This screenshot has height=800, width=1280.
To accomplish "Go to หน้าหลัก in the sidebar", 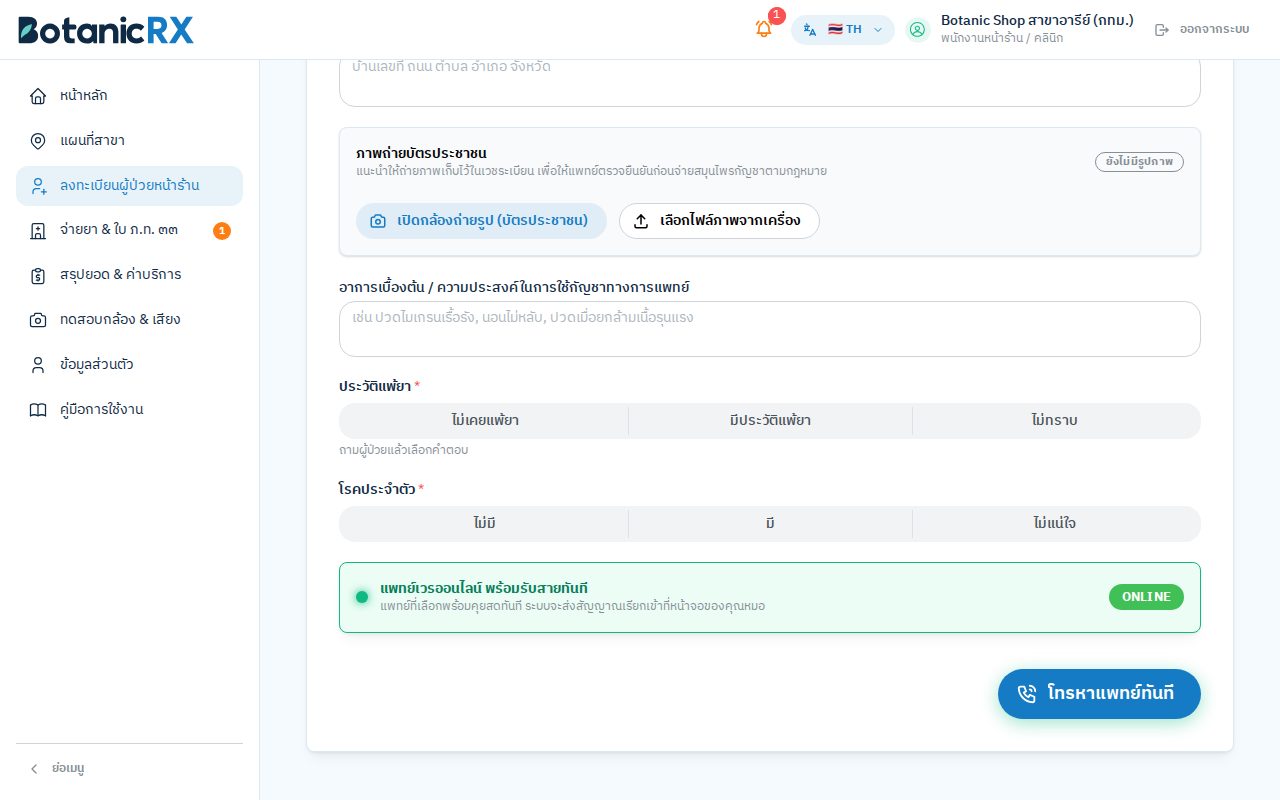I will pyautogui.click(x=129, y=96).
